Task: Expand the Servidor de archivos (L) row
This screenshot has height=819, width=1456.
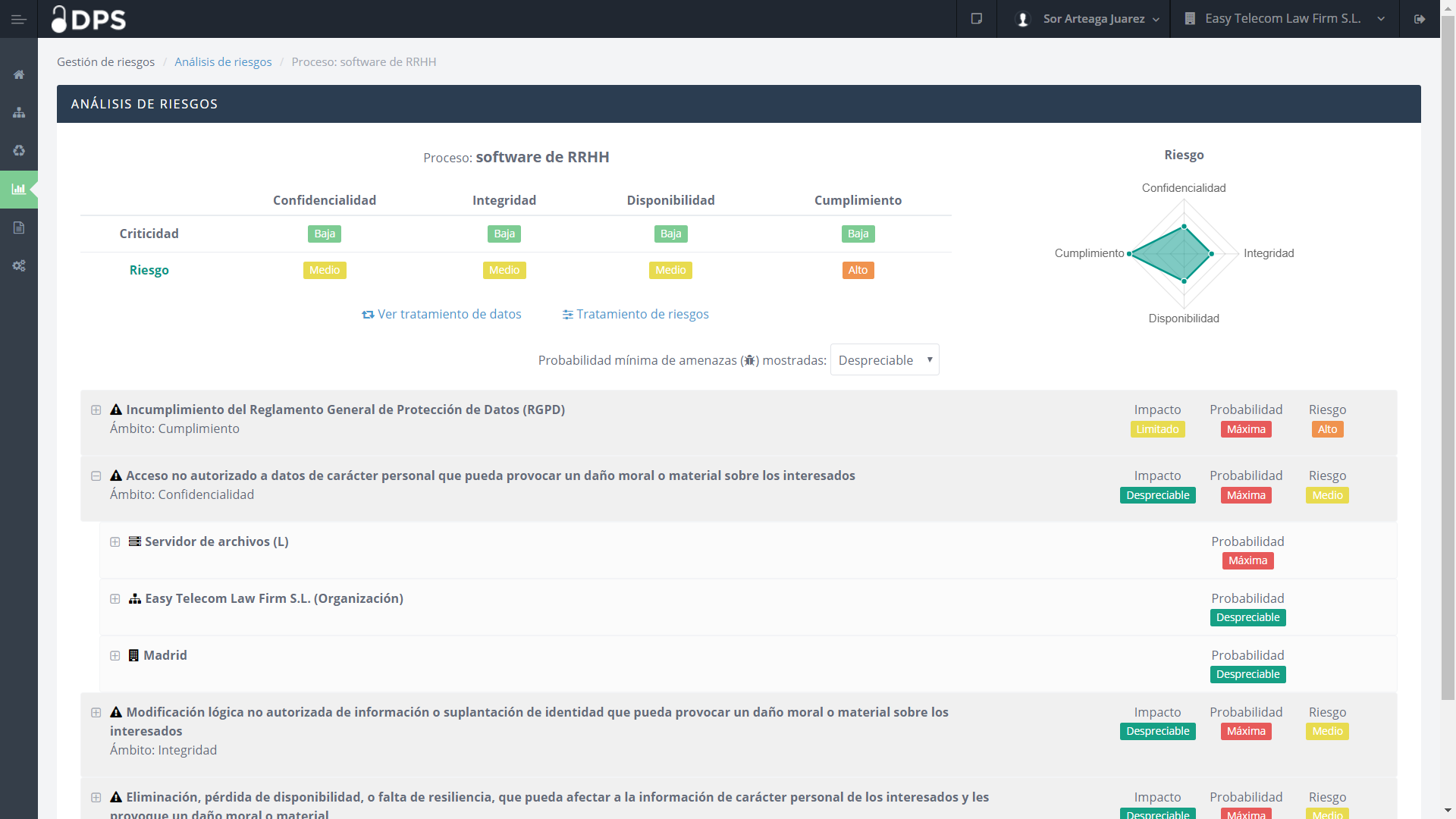Action: coord(115,541)
